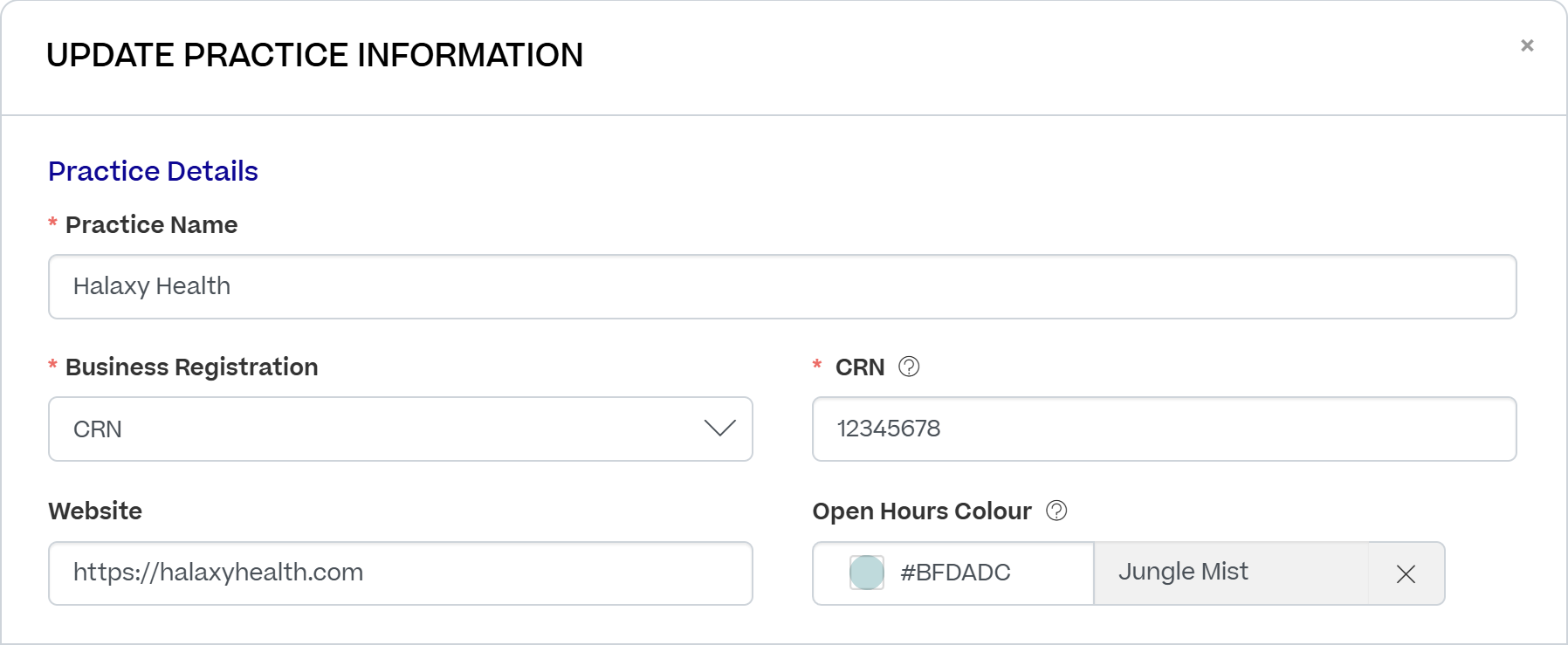Select the CRN number field 12345678

[x=1164, y=429]
